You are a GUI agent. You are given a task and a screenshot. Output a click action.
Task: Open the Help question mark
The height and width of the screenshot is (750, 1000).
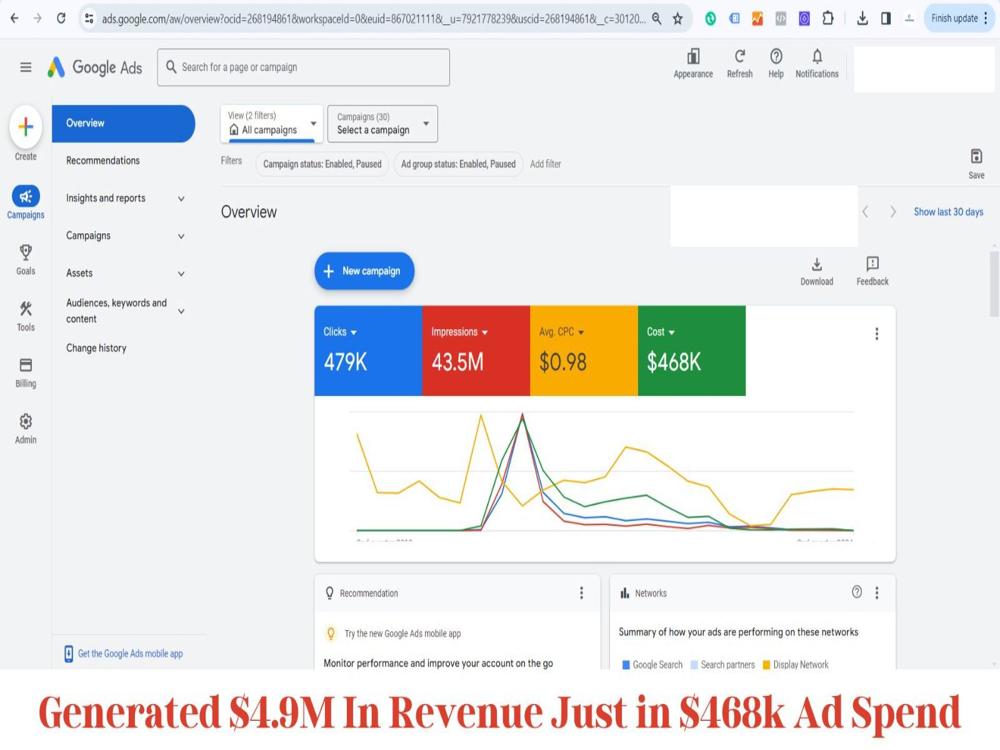pos(776,56)
